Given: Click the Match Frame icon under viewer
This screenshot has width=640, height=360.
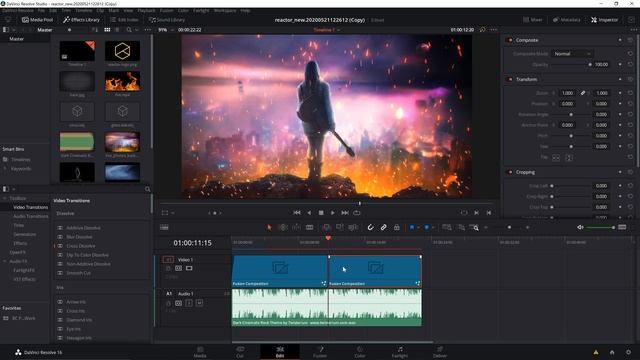Looking at the screenshot, I should pos(464,213).
